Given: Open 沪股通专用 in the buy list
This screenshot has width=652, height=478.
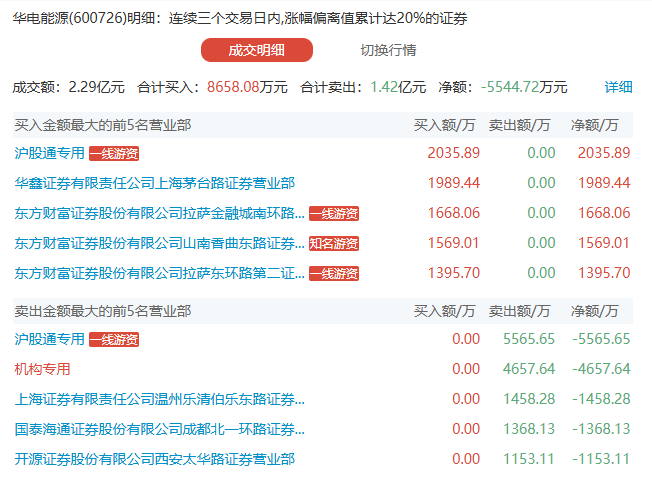Looking at the screenshot, I should (49, 153).
